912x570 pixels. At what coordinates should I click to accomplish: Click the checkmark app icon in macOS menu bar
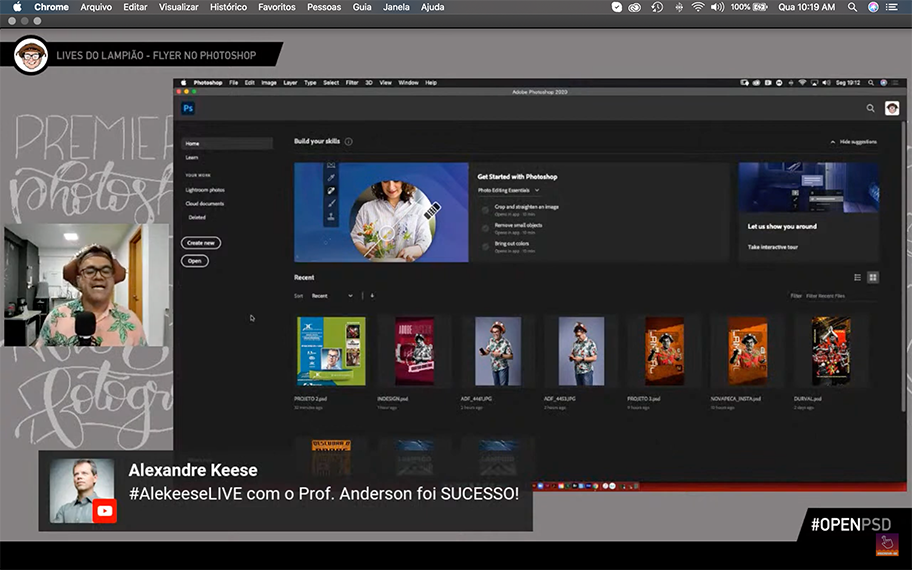coord(617,7)
